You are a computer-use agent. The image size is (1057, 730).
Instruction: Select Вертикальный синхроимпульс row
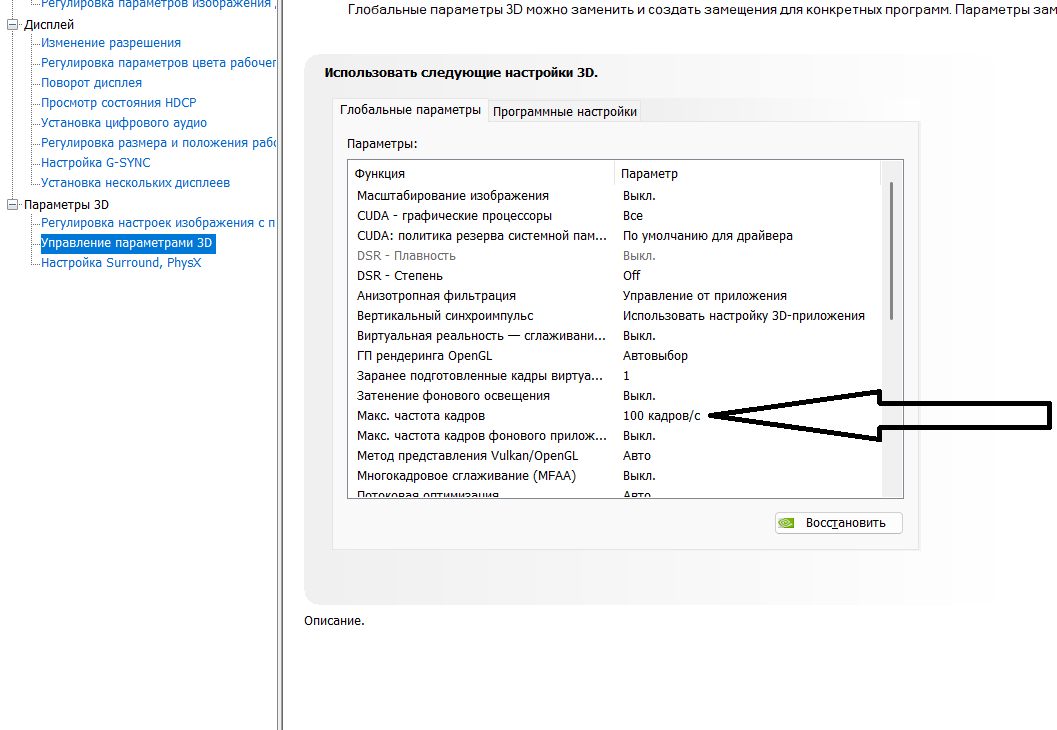tap(613, 315)
